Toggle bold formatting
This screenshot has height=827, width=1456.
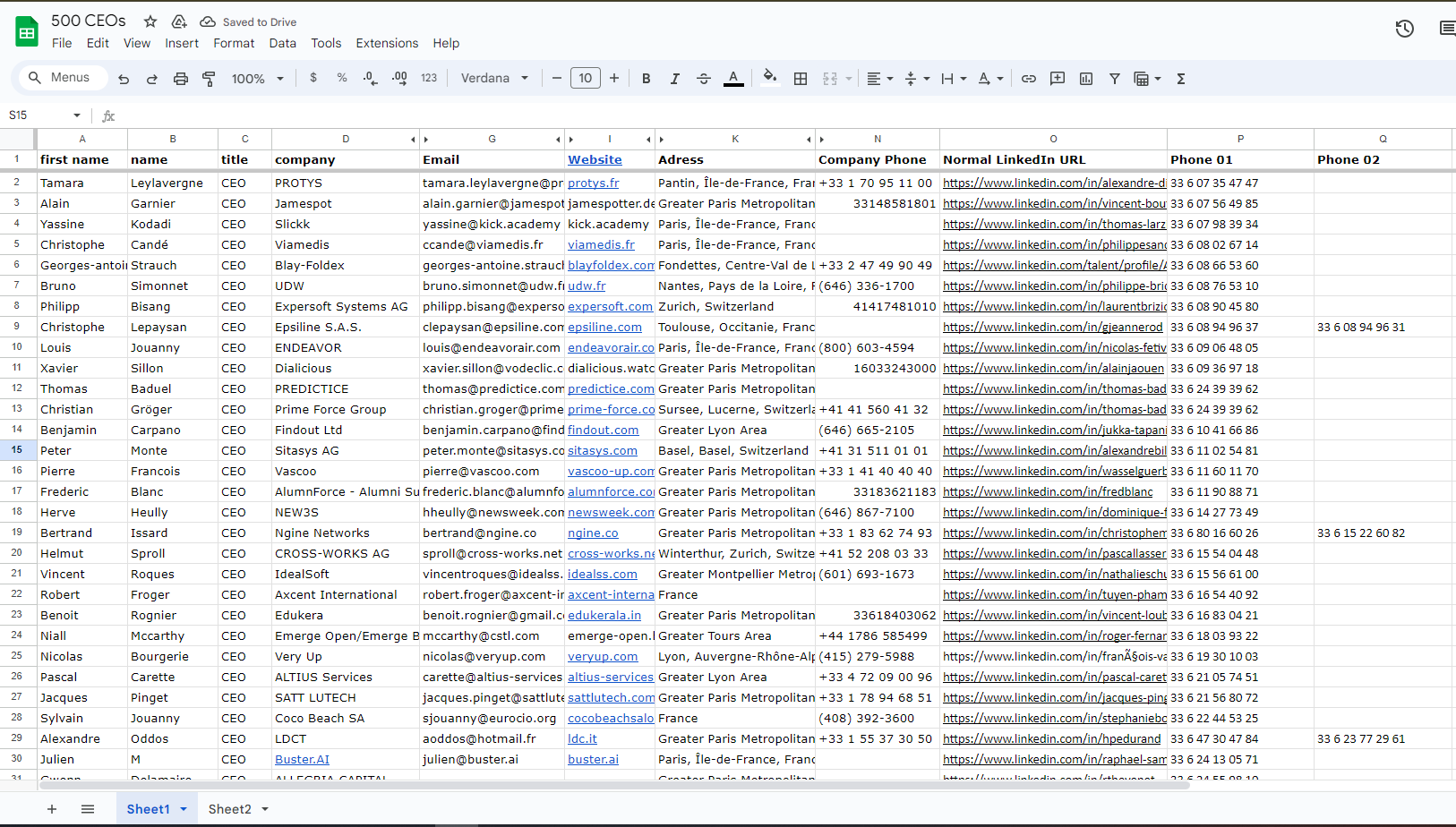point(647,79)
